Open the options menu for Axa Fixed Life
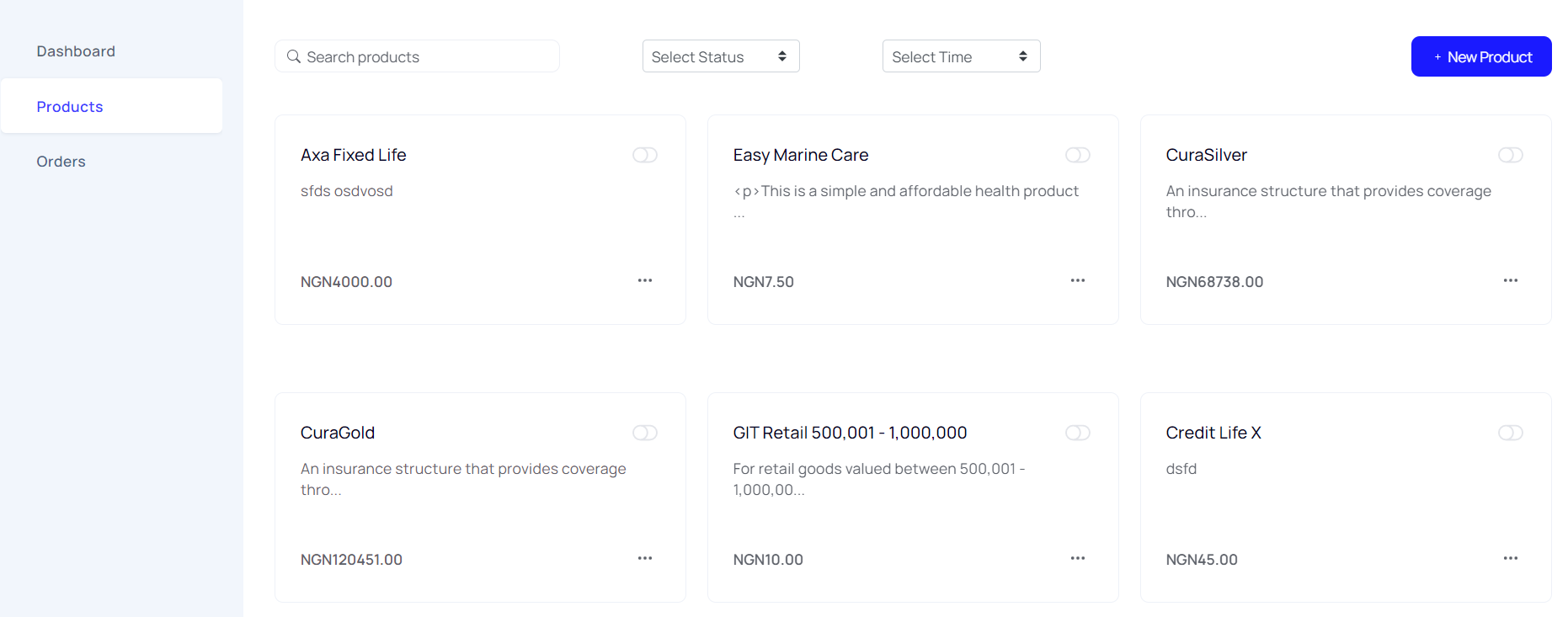This screenshot has width=1568, height=617. pyautogui.click(x=645, y=280)
